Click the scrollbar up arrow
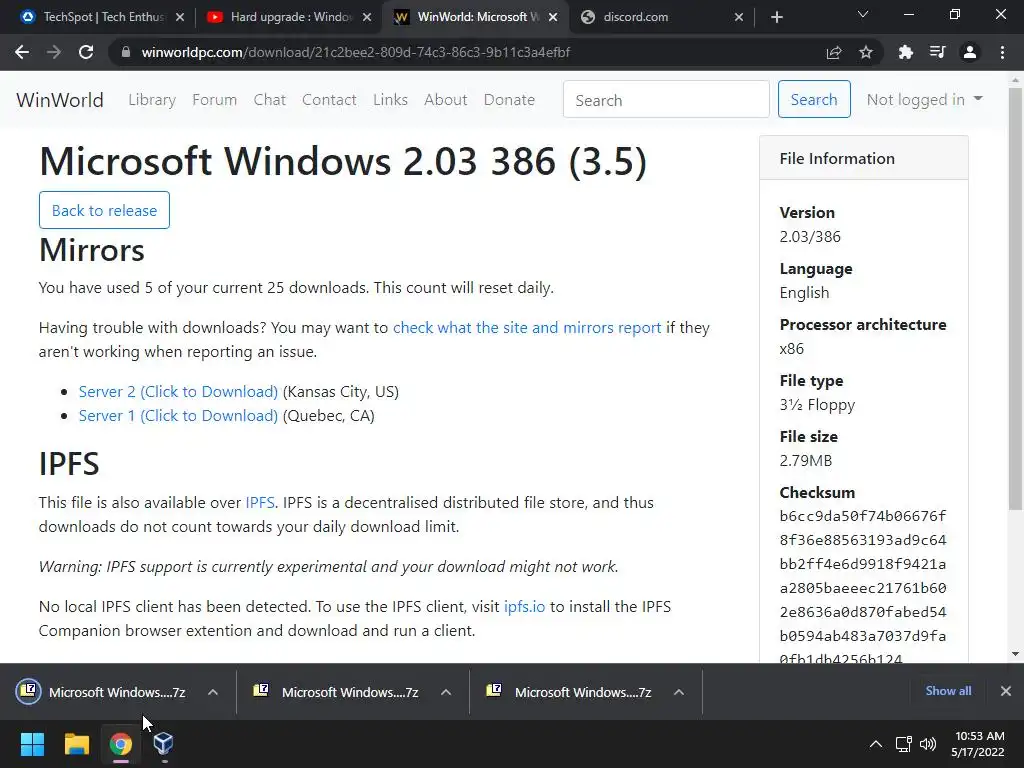 [x=1015, y=80]
